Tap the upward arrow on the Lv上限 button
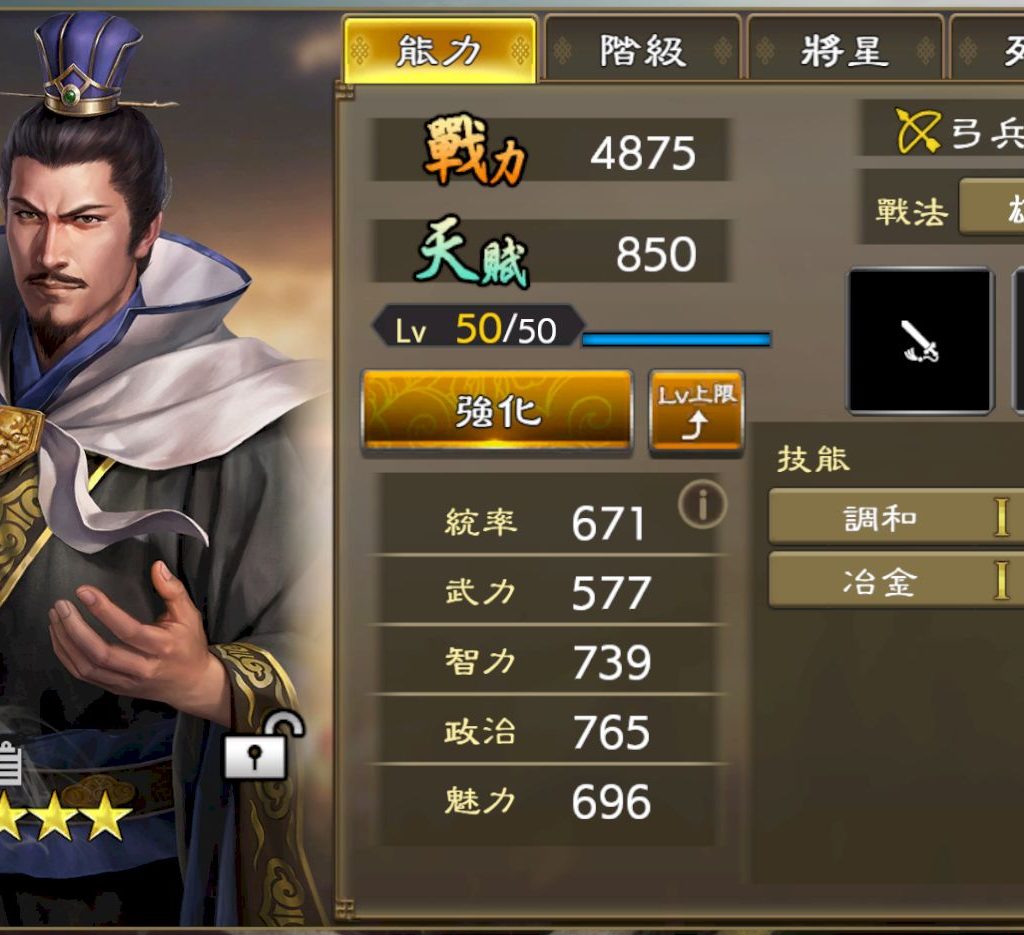The width and height of the screenshot is (1024, 935). pyautogui.click(x=695, y=425)
